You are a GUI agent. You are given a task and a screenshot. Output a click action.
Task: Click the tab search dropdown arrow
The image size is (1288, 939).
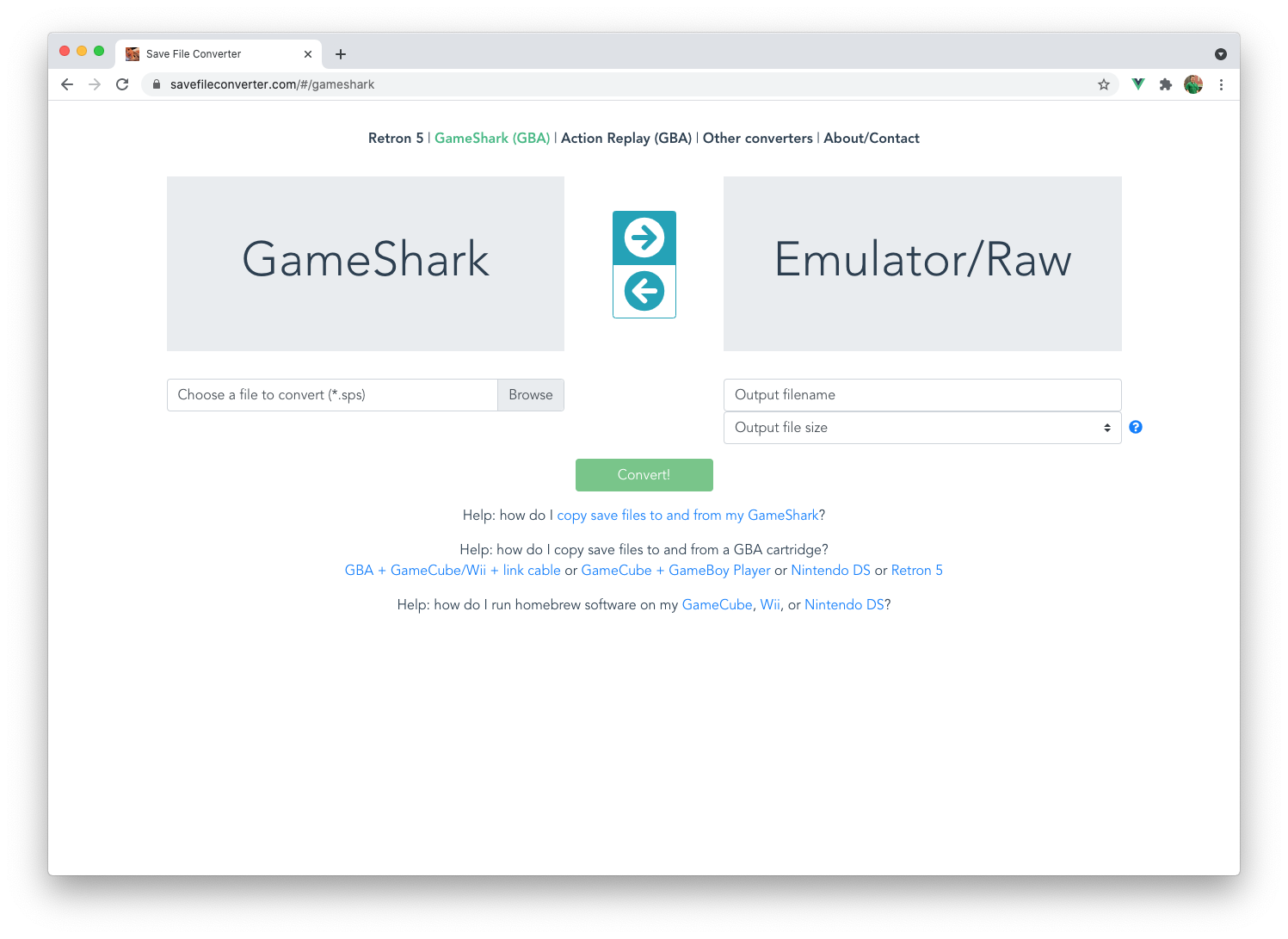coord(1220,54)
